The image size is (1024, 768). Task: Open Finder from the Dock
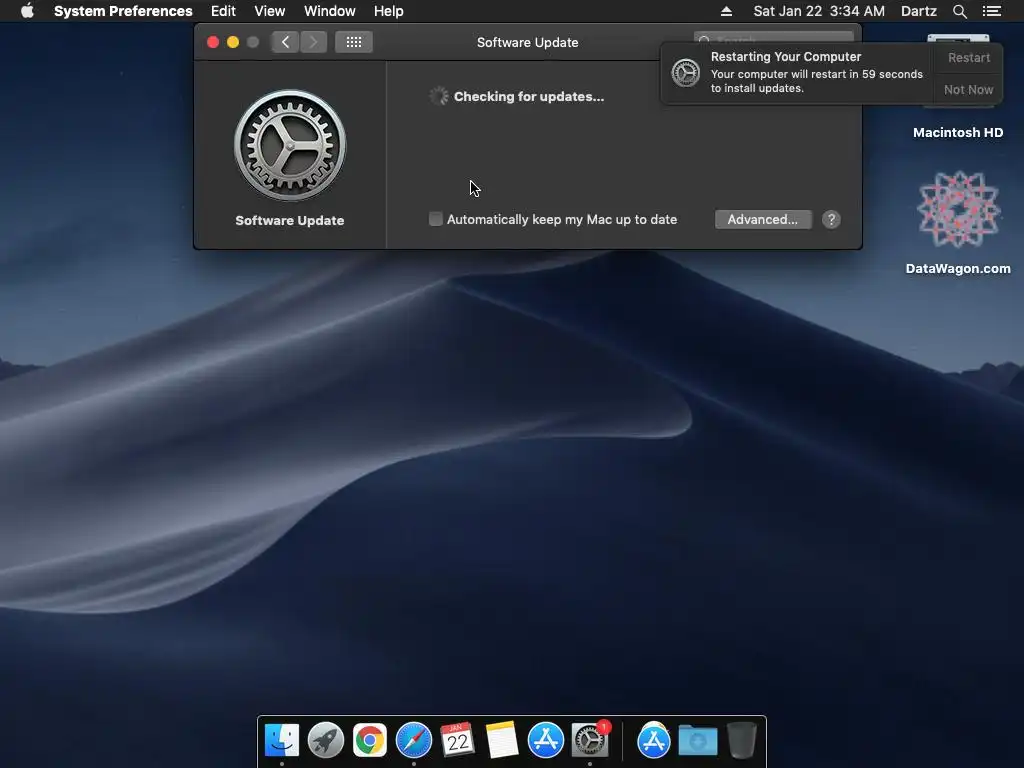282,740
